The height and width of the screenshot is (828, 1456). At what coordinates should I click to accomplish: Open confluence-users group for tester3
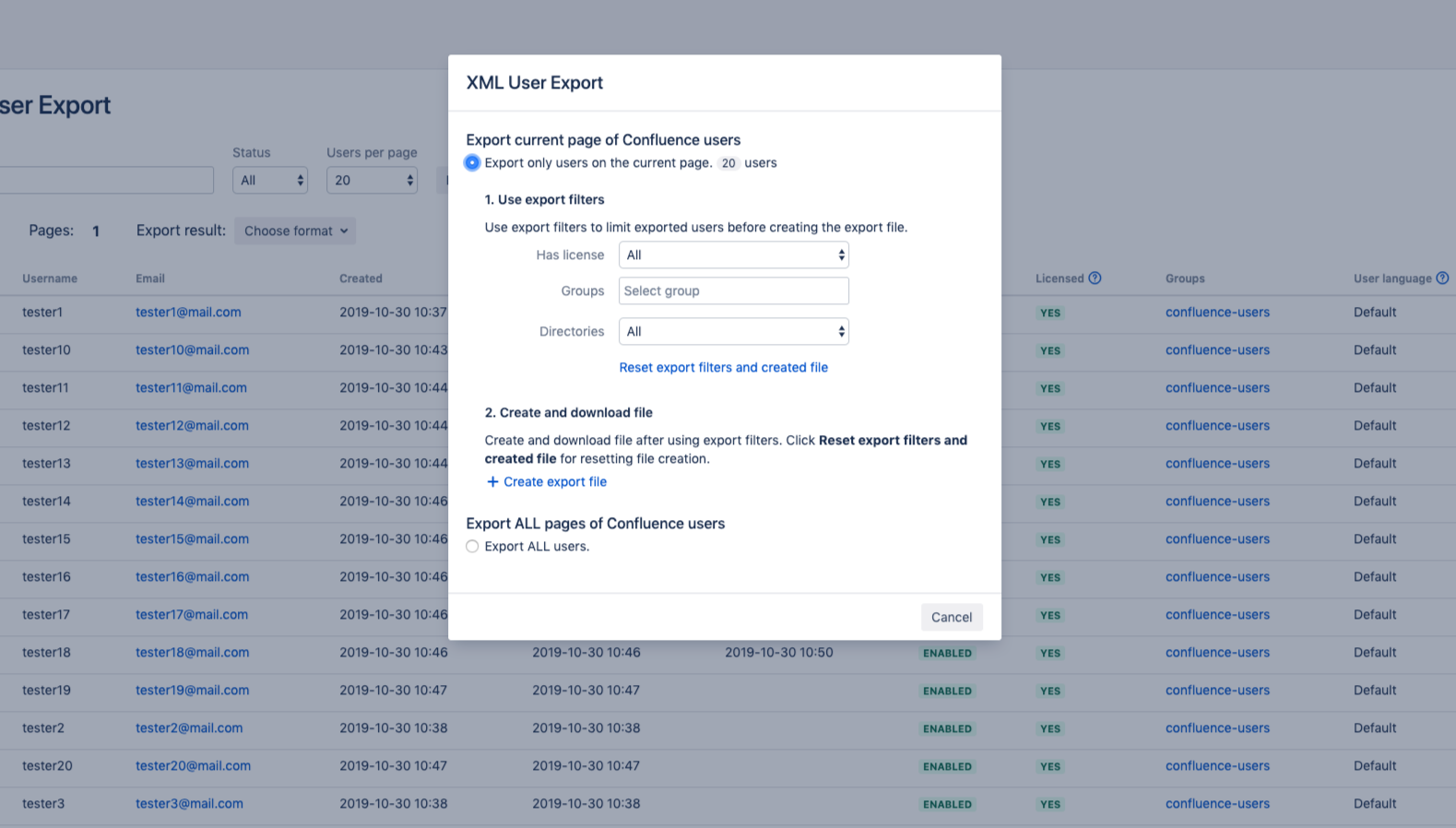click(x=1217, y=803)
